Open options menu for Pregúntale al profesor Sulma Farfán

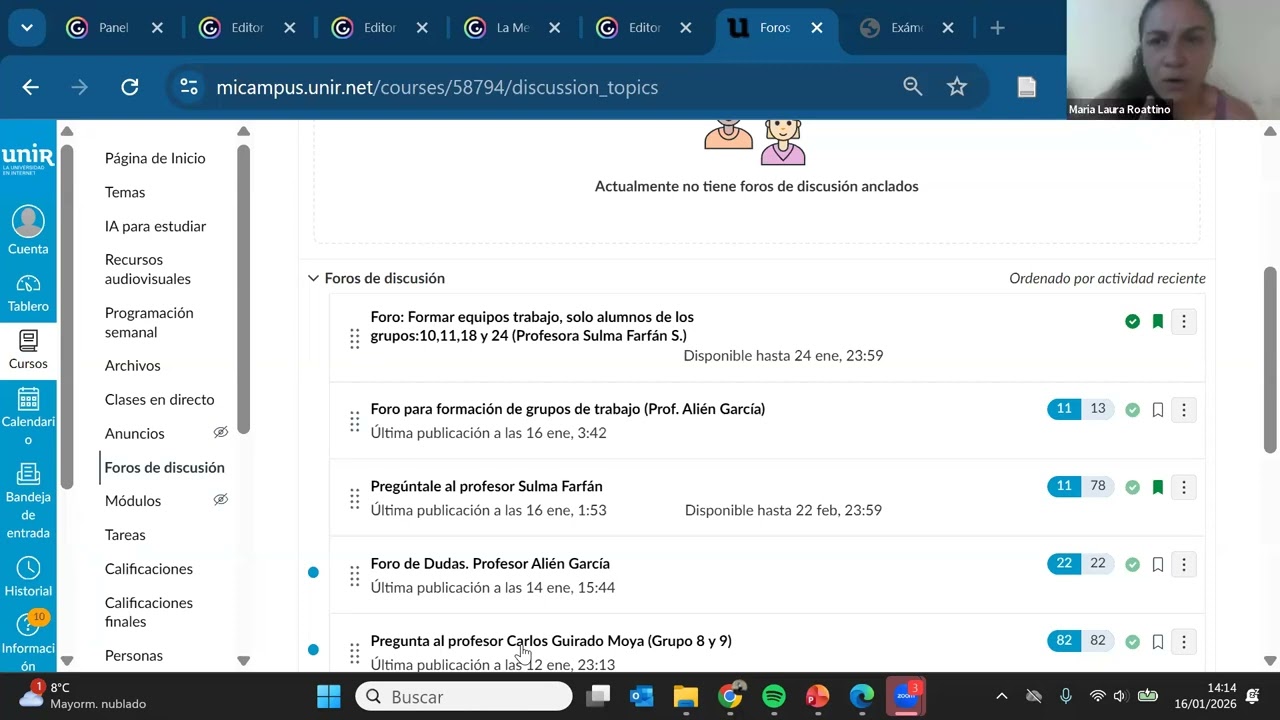[x=1184, y=487]
